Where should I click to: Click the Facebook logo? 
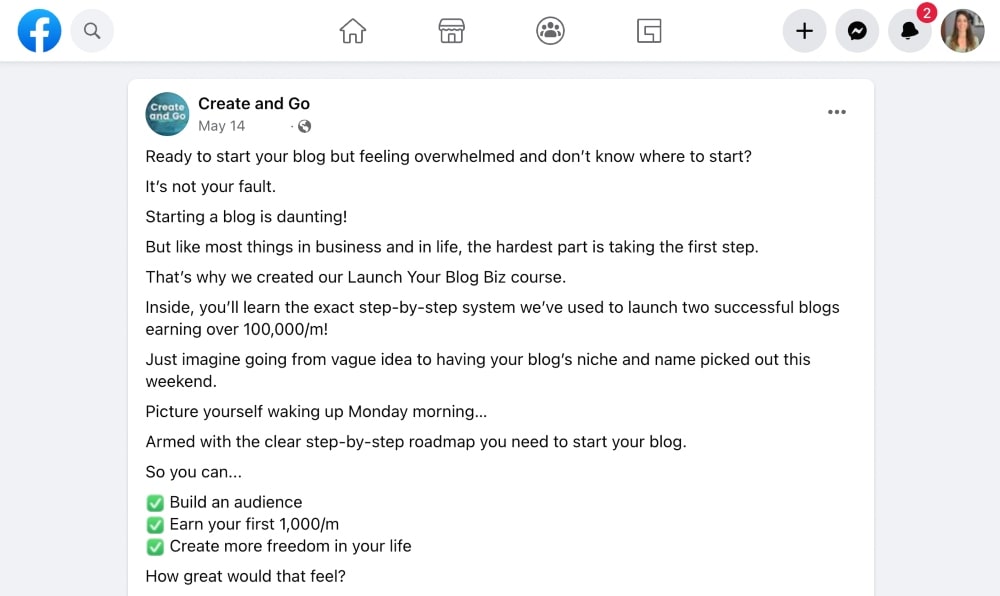[40, 31]
